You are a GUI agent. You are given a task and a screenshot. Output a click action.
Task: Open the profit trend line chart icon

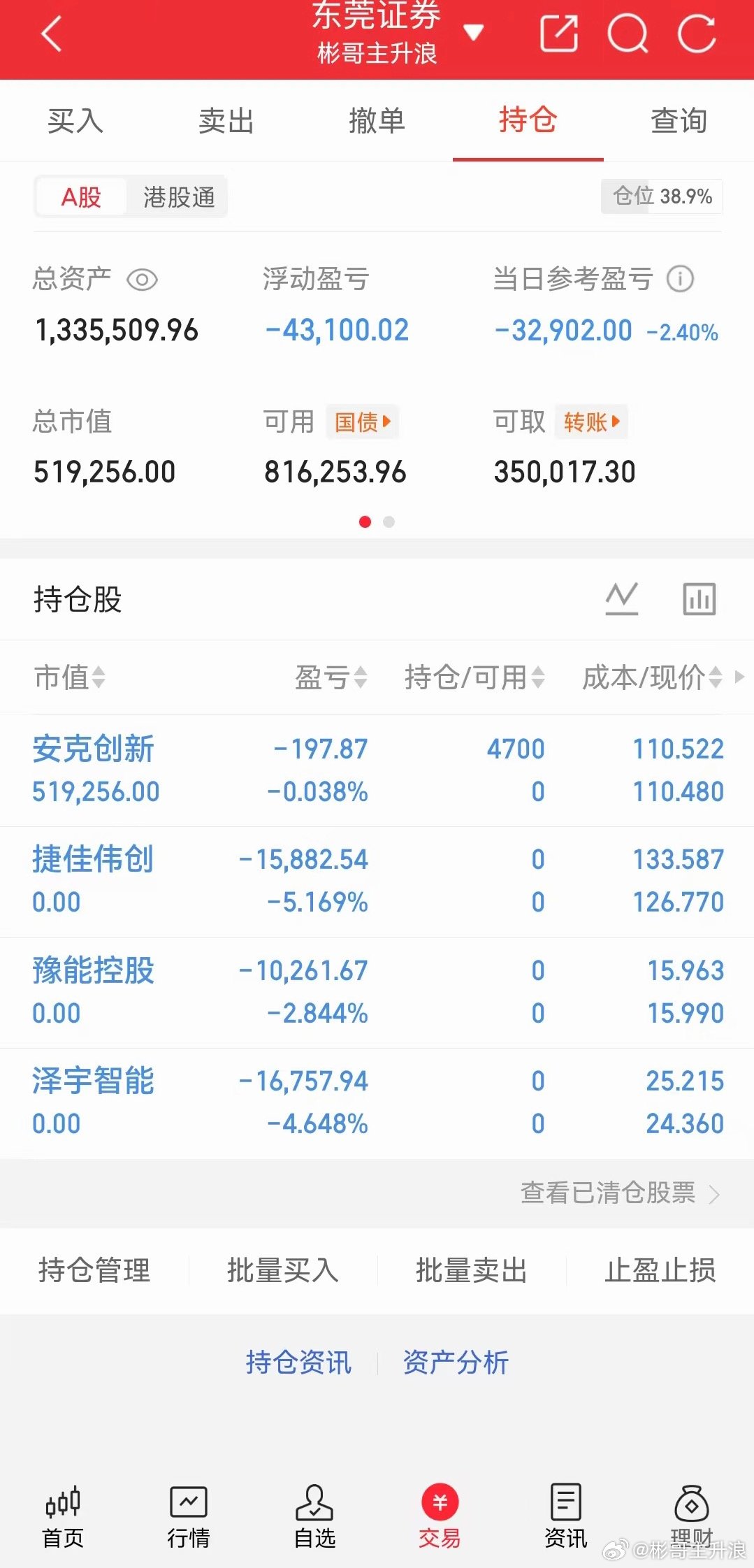[x=622, y=599]
